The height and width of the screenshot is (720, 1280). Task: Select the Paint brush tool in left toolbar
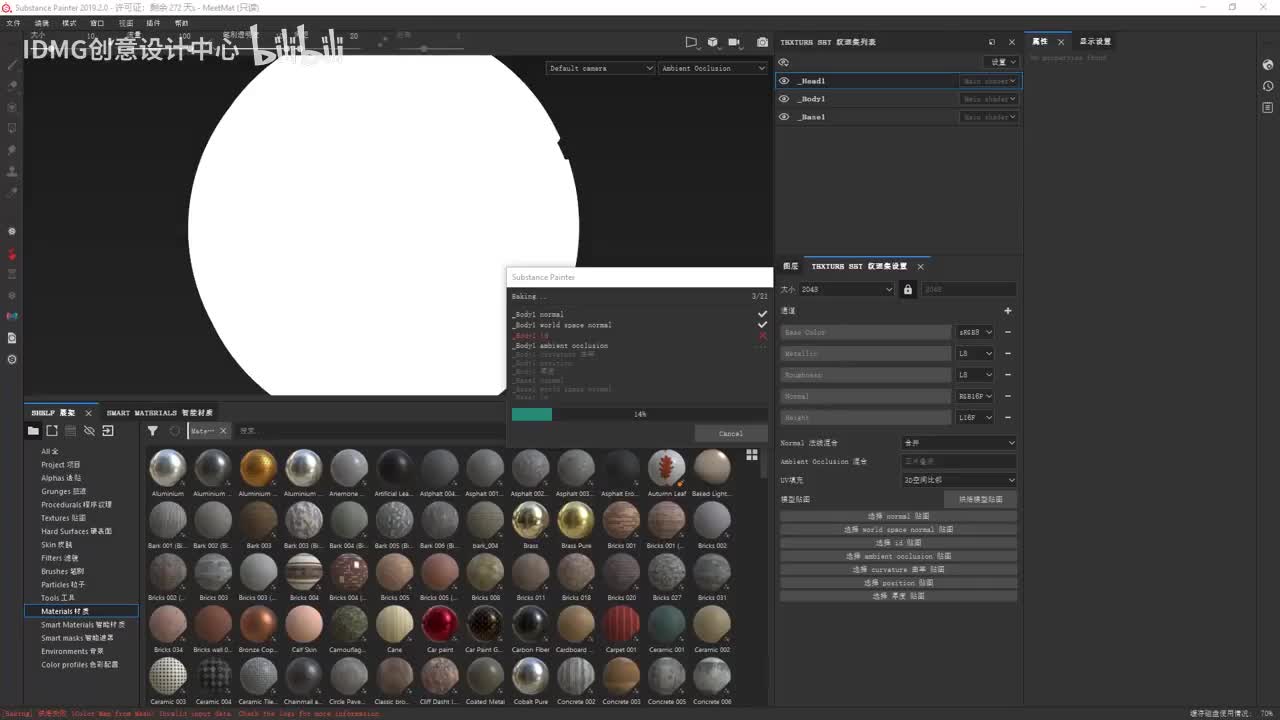(x=12, y=65)
